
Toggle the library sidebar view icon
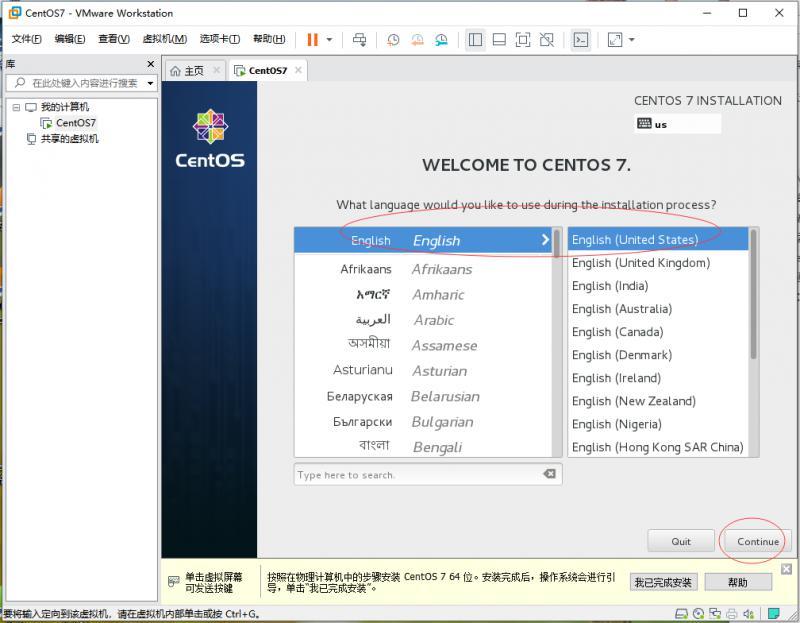475,40
